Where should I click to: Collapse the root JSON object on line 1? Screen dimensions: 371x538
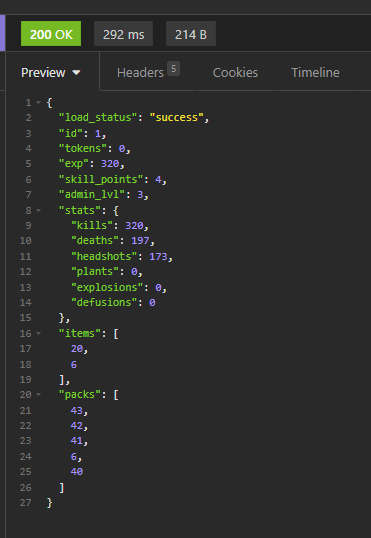point(38,102)
